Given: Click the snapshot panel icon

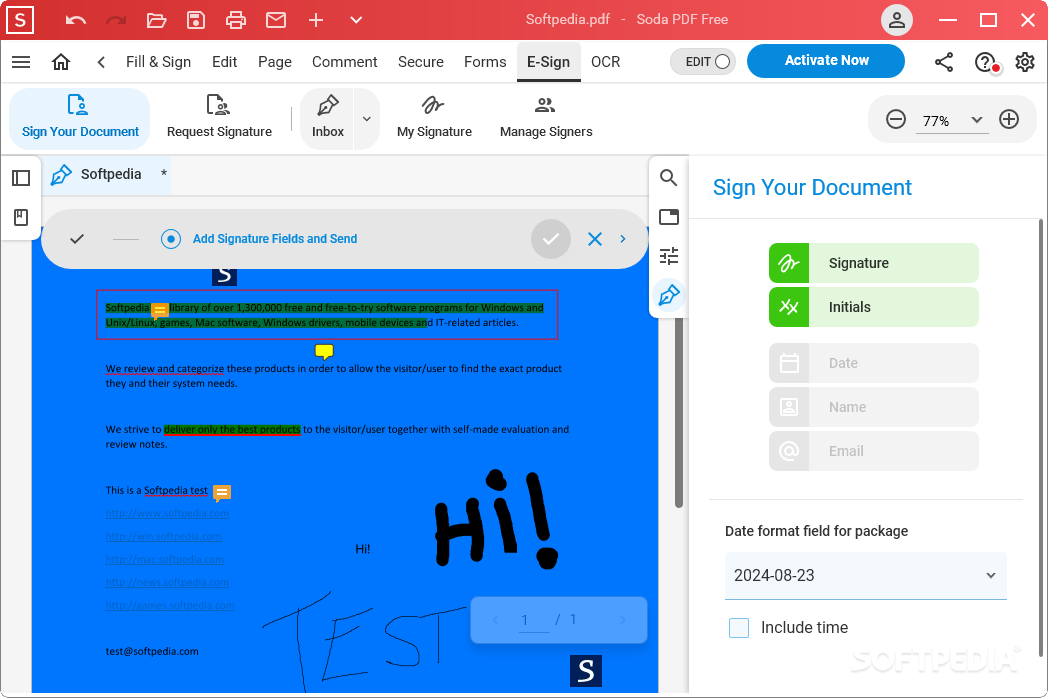Looking at the screenshot, I should click(x=668, y=217).
